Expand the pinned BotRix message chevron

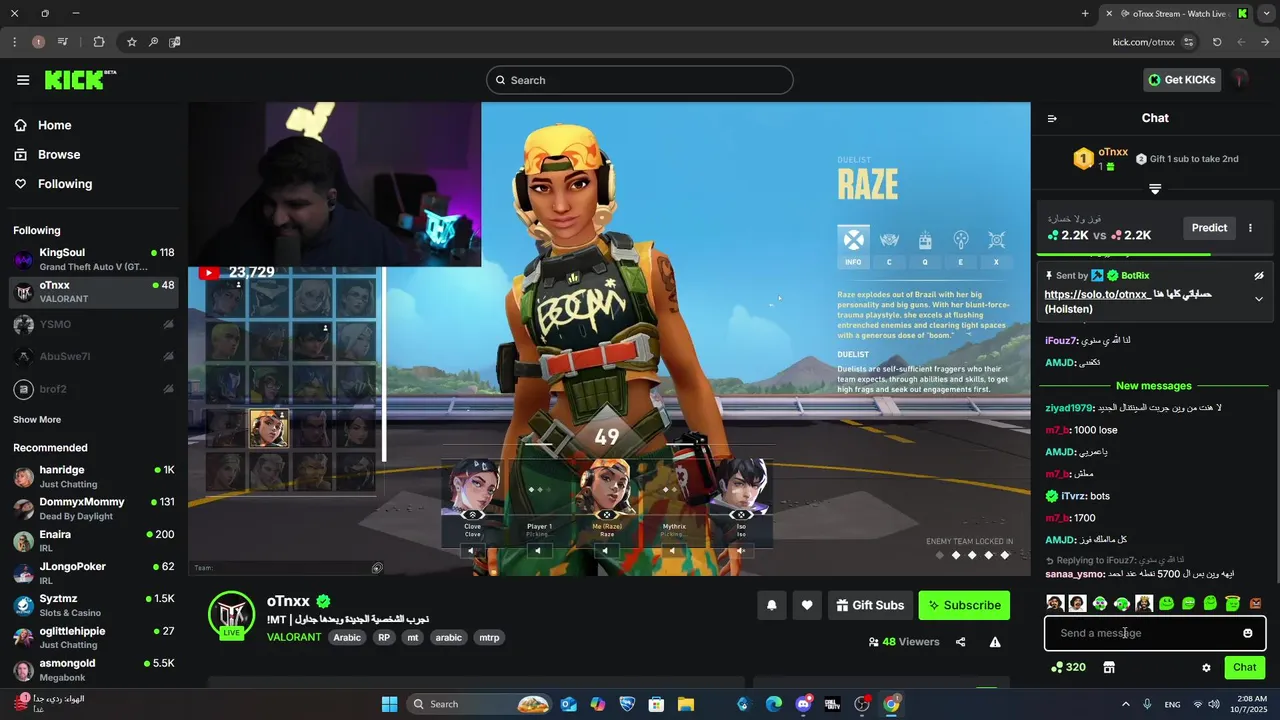click(x=1259, y=299)
